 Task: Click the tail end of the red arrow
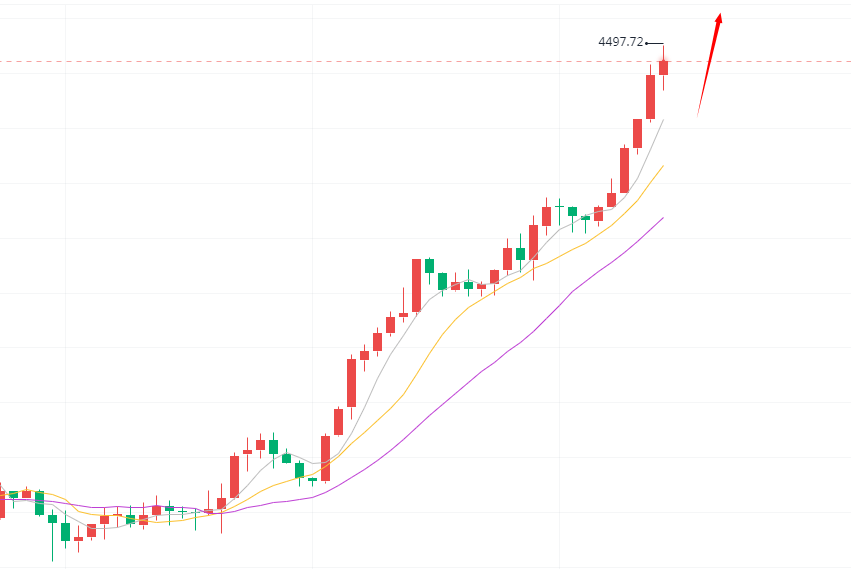[x=698, y=116]
